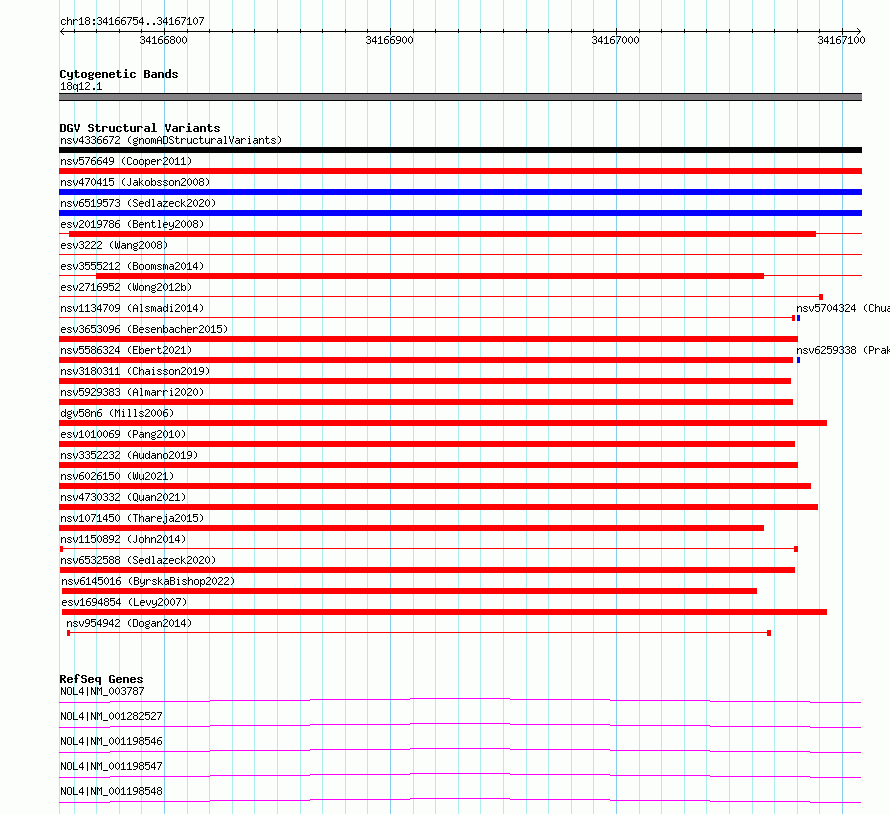890x814 pixels.
Task: Click the red dgv58n6 Mills2006 bar
Action: [x=443, y=423]
